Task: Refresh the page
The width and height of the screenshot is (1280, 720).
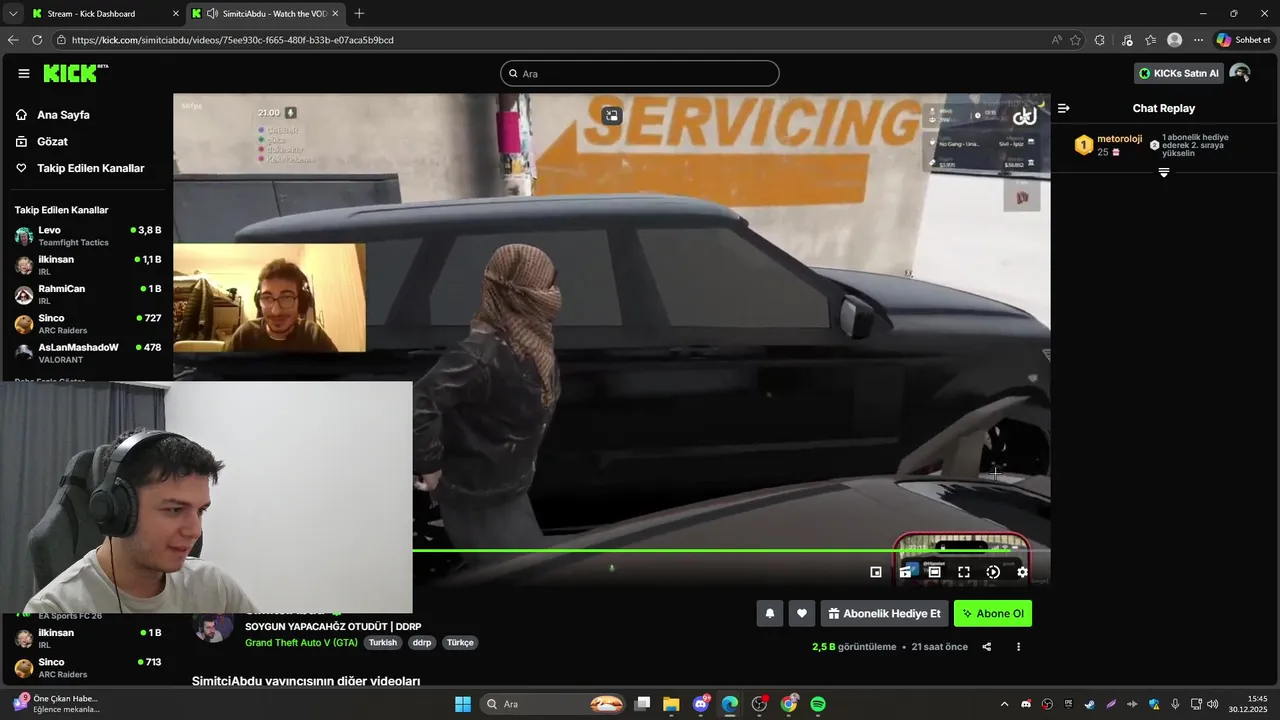Action: [37, 40]
